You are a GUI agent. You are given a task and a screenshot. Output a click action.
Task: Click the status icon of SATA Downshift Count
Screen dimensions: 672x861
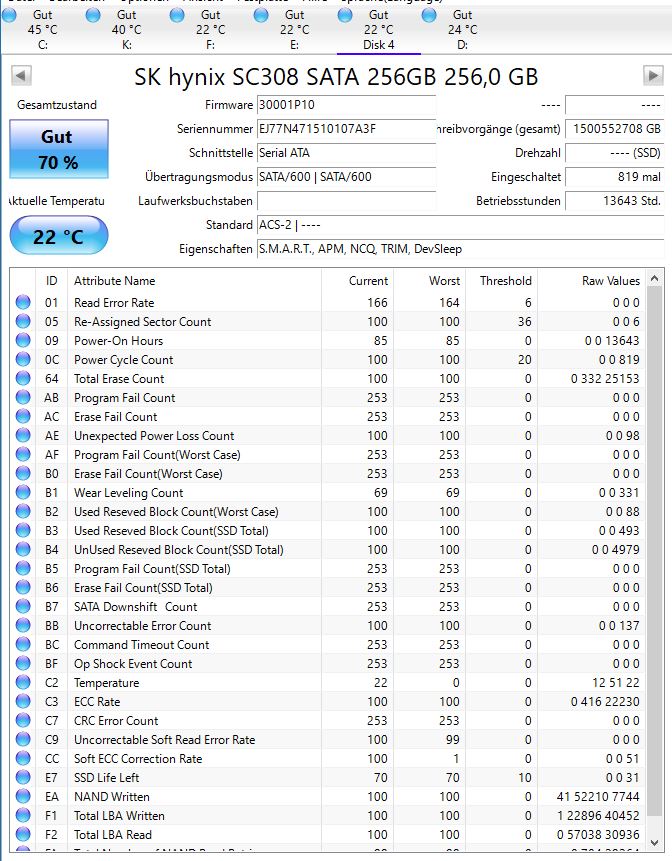[x=23, y=606]
